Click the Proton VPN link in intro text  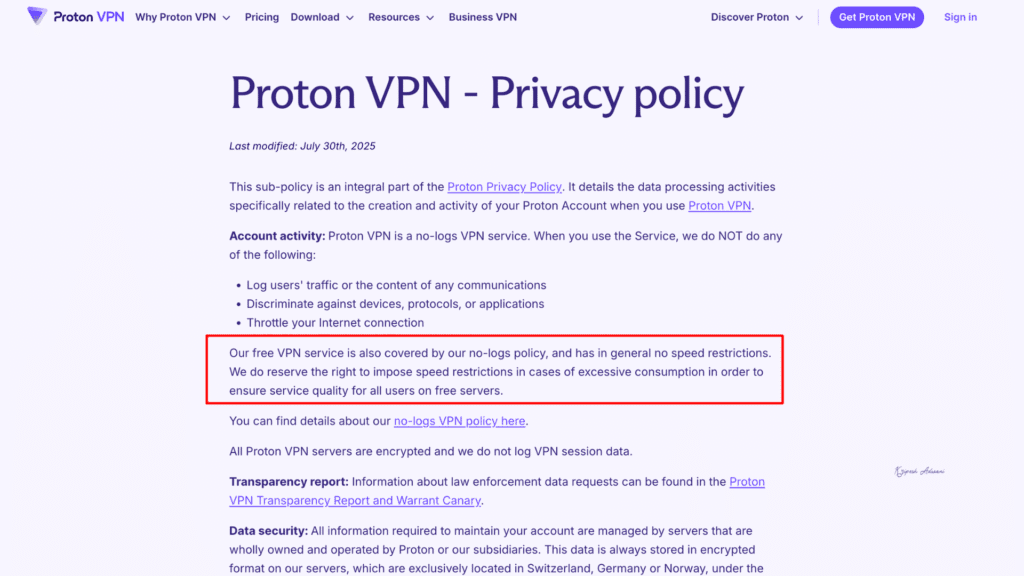pos(719,205)
